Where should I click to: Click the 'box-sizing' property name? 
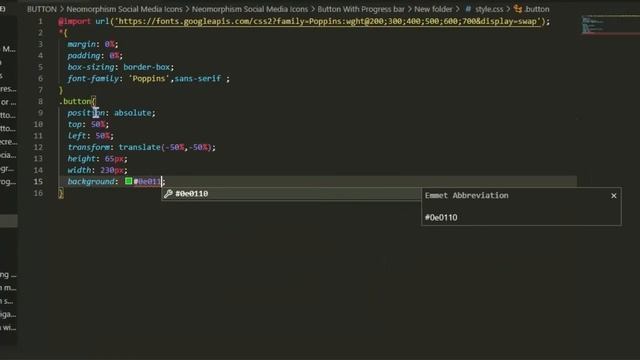point(91,67)
